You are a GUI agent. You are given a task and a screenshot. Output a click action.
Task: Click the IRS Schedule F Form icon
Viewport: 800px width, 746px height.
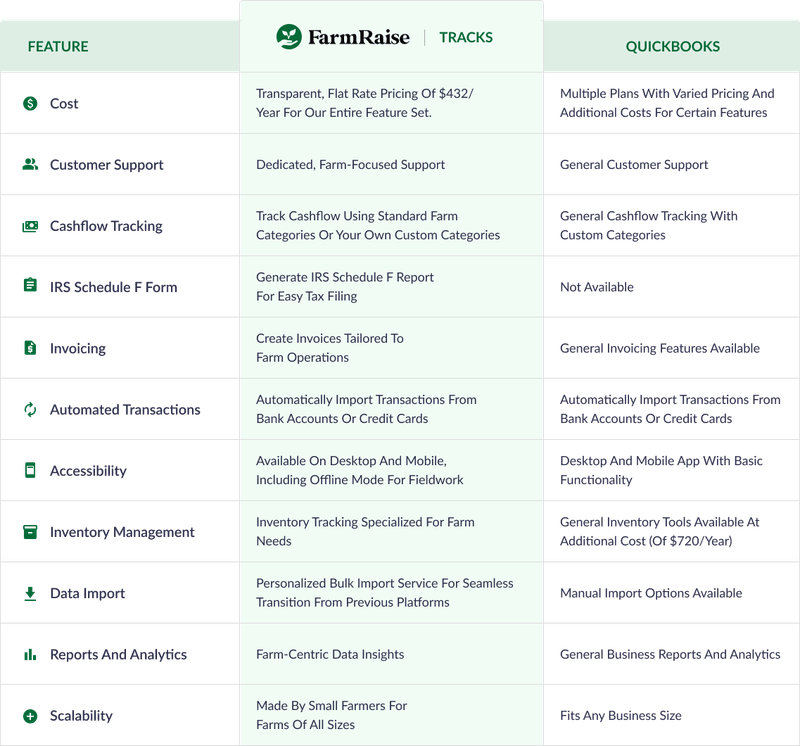coord(31,286)
